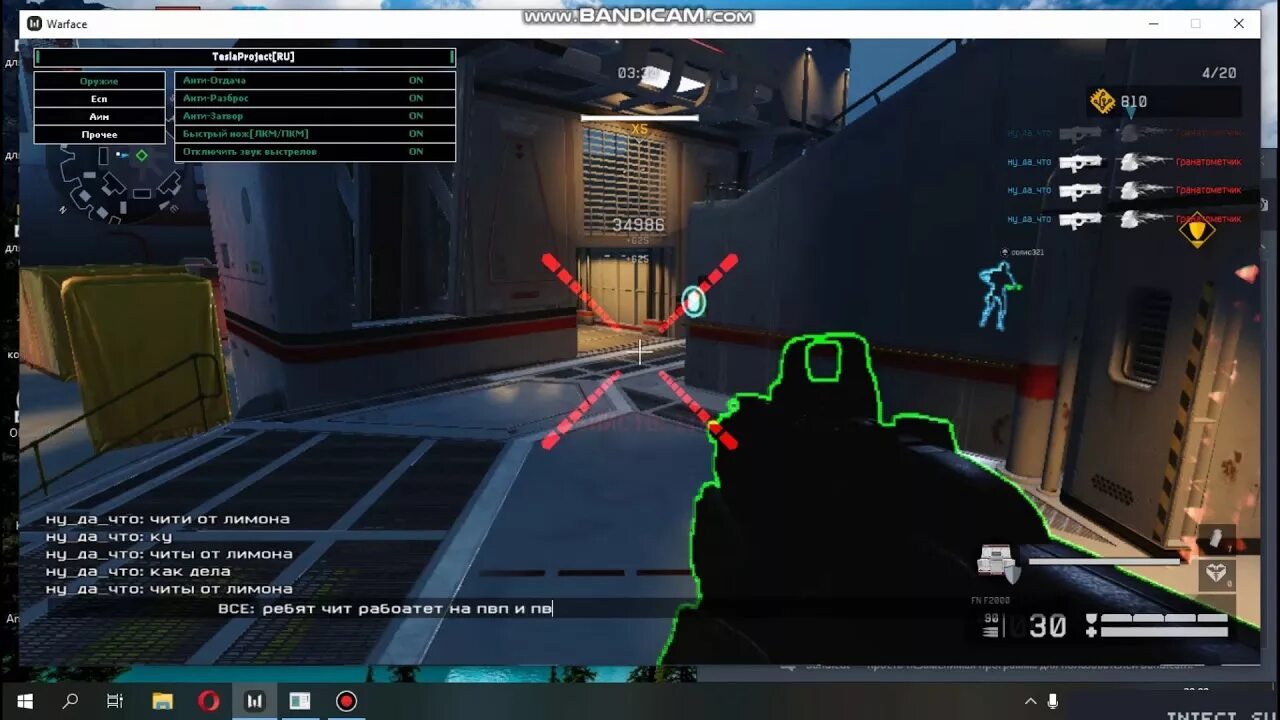The height and width of the screenshot is (720, 1280).
Task: Click the ammo counter showing 30
Action: pos(1047,627)
